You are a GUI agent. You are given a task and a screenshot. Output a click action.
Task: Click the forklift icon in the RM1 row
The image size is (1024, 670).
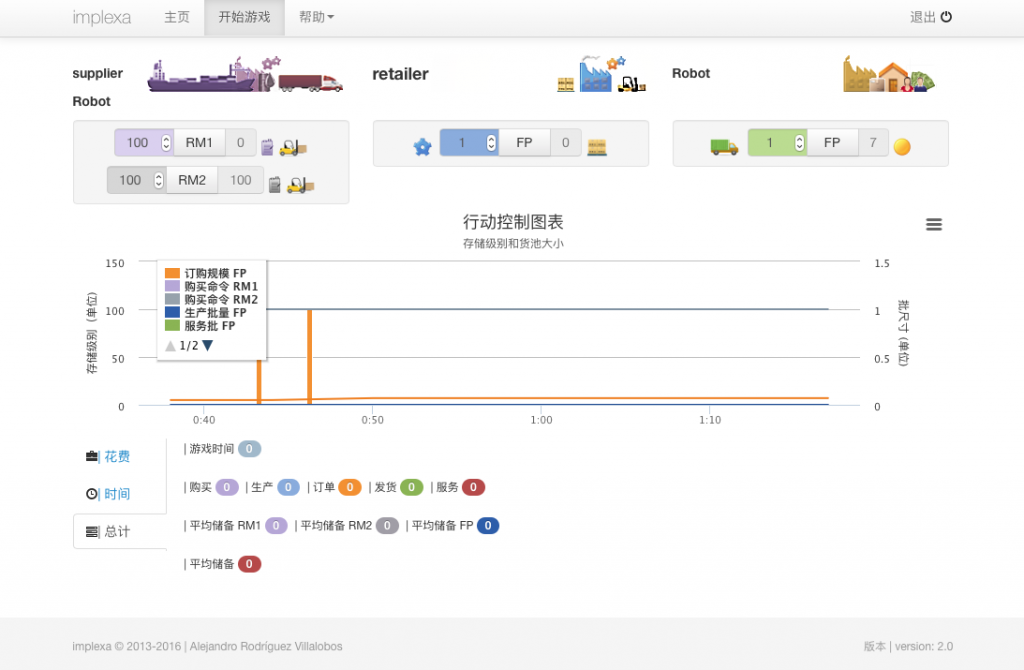click(x=293, y=146)
